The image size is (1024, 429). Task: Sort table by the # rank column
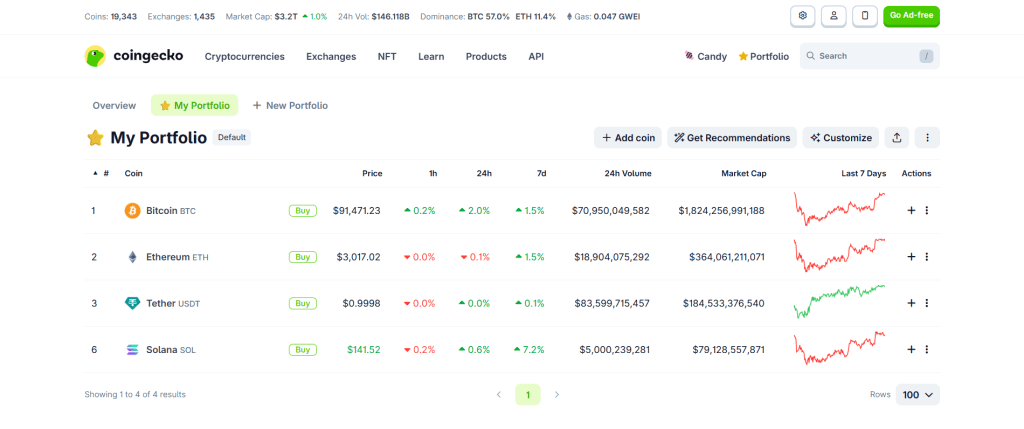[x=101, y=174]
